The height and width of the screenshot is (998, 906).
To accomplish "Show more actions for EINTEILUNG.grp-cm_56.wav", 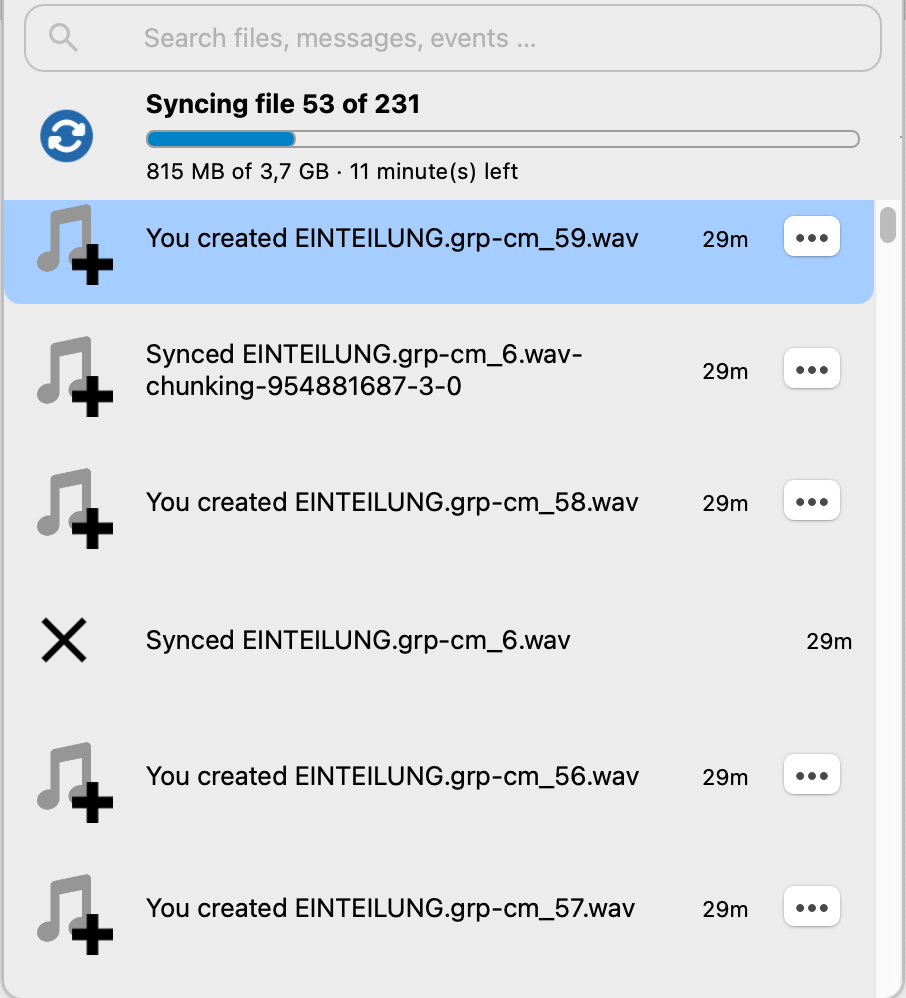I will point(811,775).
